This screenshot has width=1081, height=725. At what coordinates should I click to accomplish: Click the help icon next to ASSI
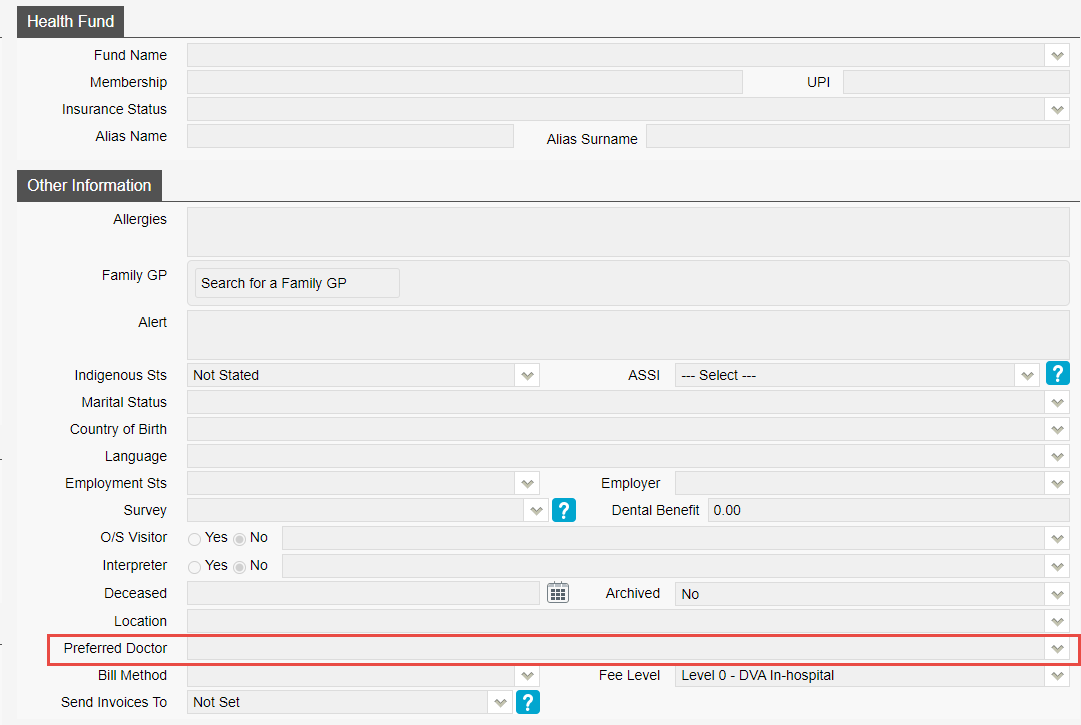click(1057, 374)
